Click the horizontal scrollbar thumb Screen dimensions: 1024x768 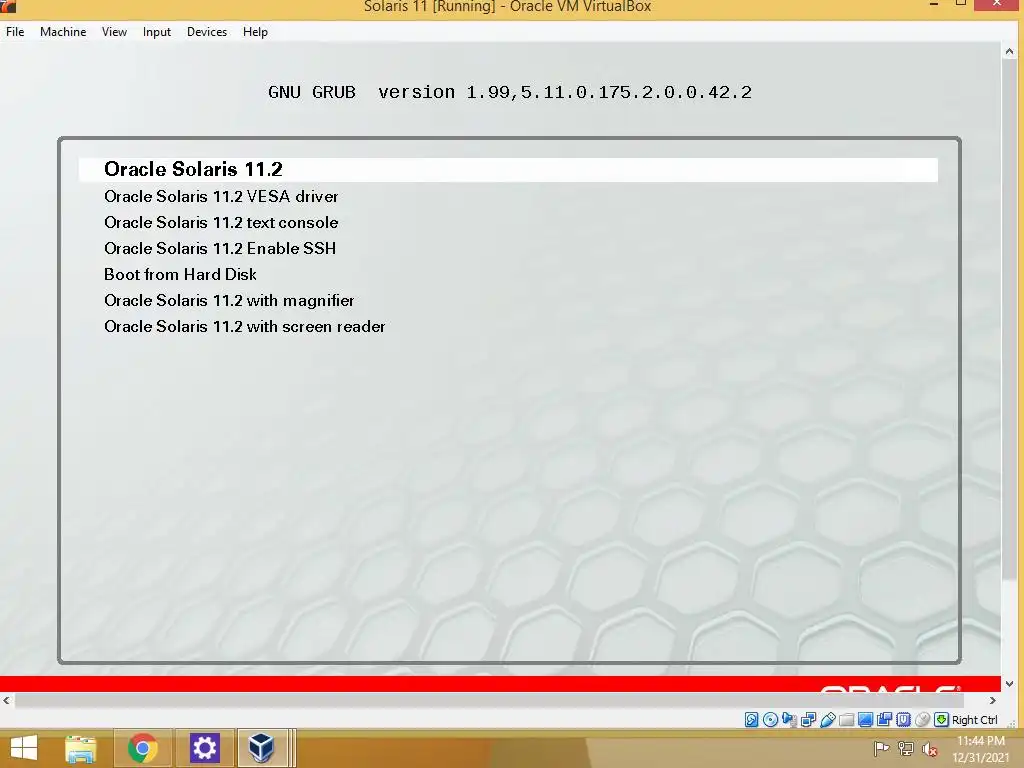point(489,701)
